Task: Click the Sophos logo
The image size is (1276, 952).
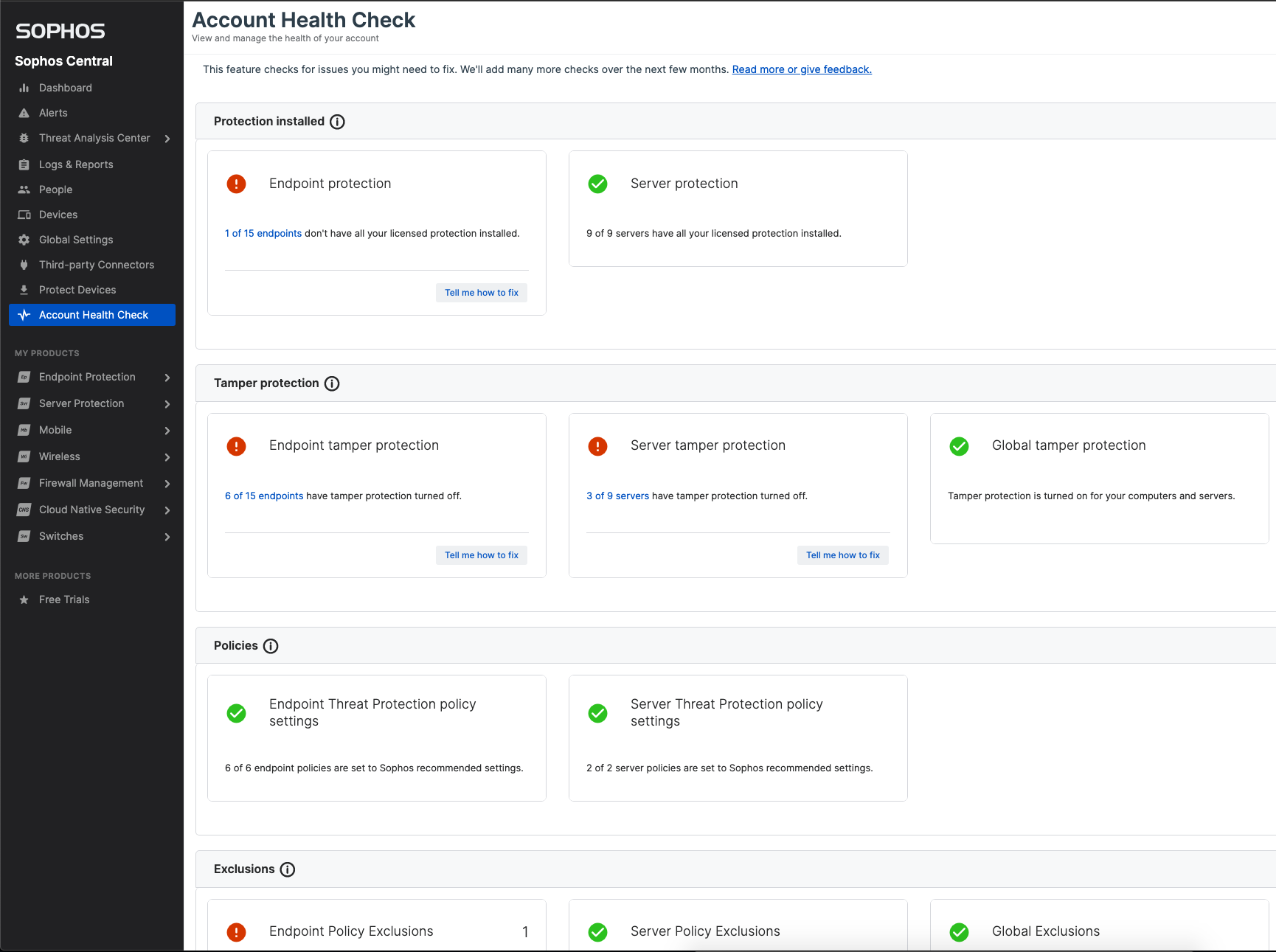Action: tap(60, 31)
